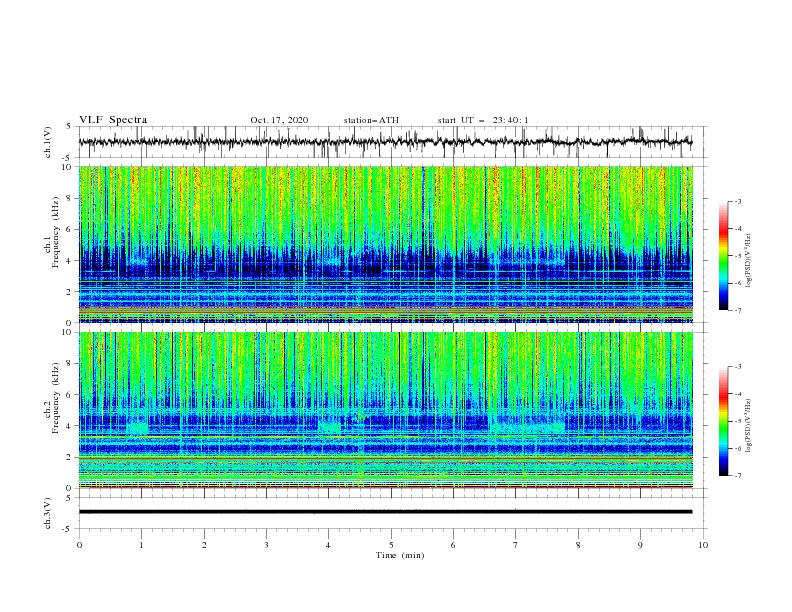Click the time axis tick label '9'
This screenshot has width=792, height=612.
coord(640,545)
